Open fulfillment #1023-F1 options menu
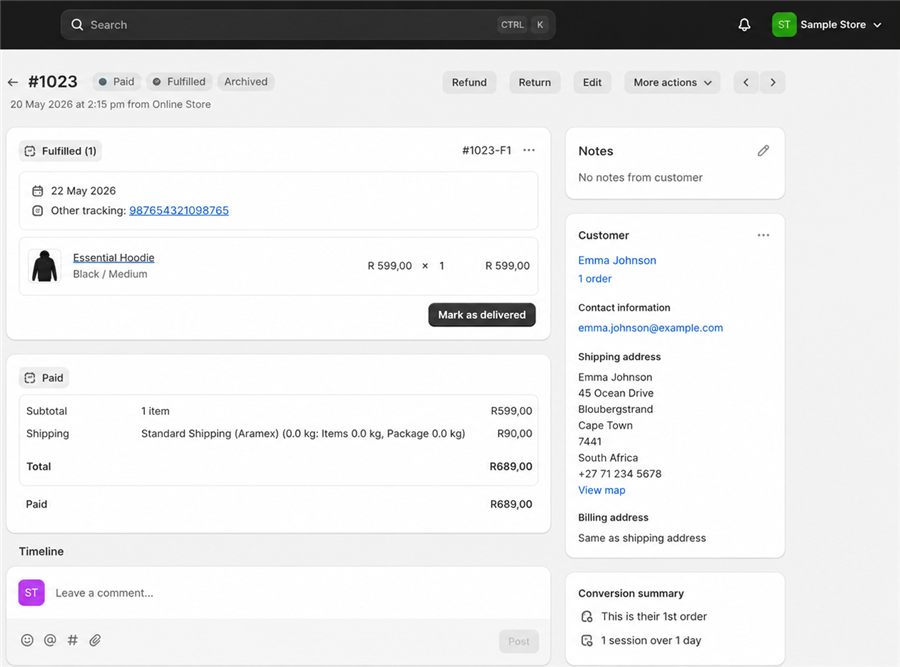Screen dimensions: 900x667 tap(529, 150)
